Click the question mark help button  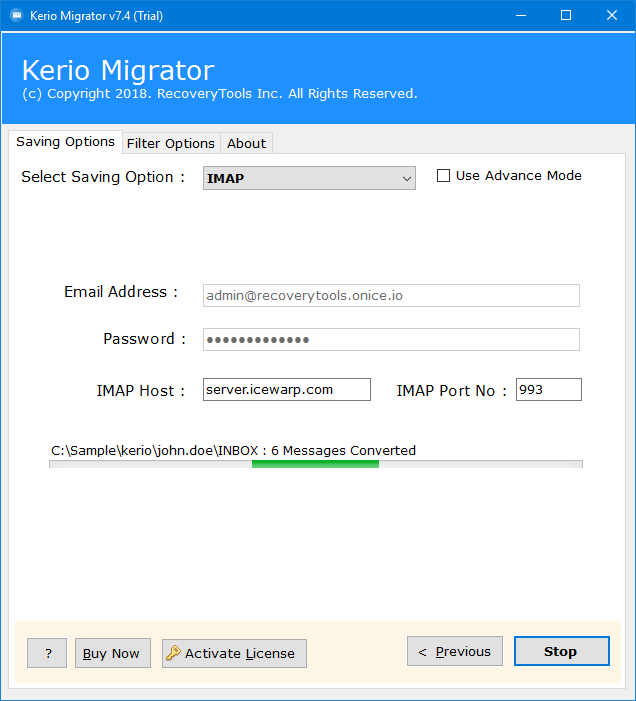(x=47, y=653)
